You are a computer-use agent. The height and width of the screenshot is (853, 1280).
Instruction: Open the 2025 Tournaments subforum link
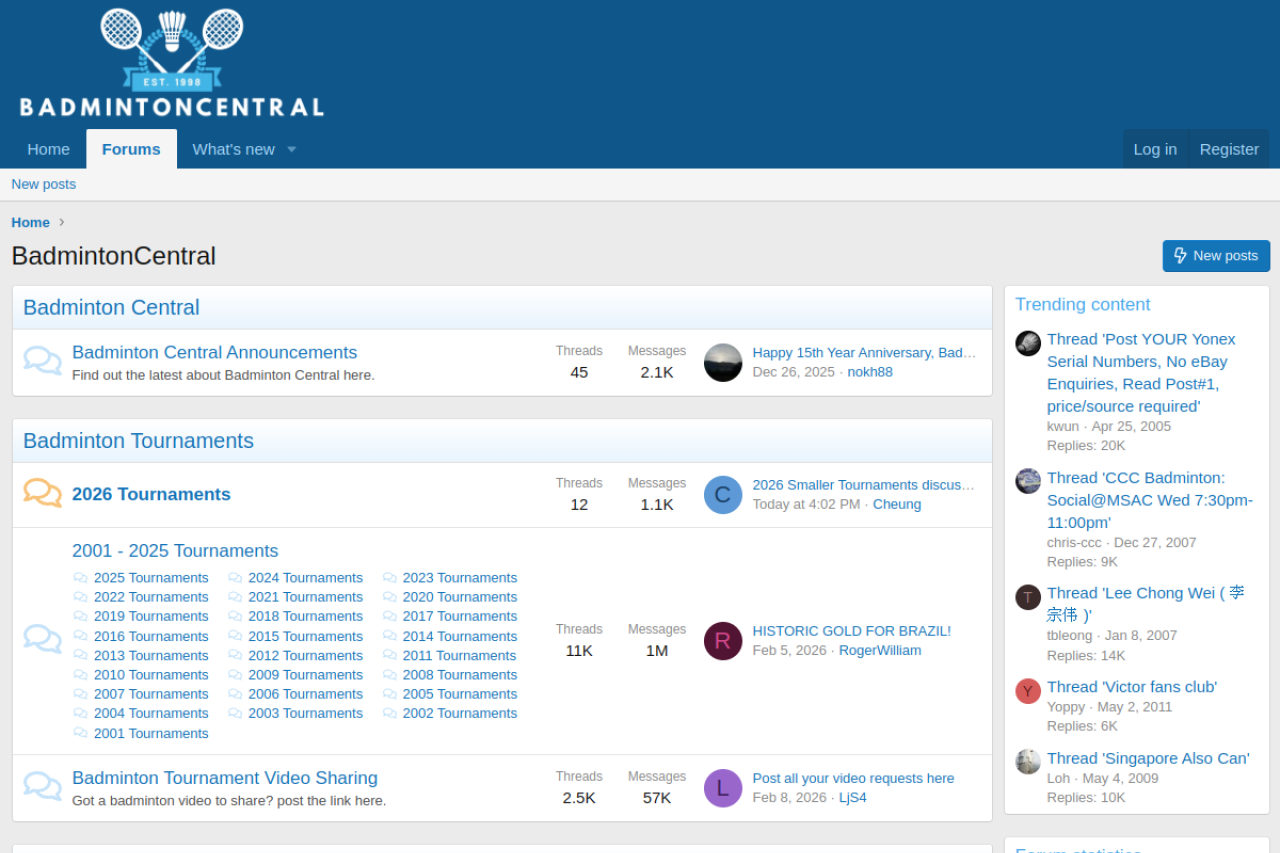(151, 578)
